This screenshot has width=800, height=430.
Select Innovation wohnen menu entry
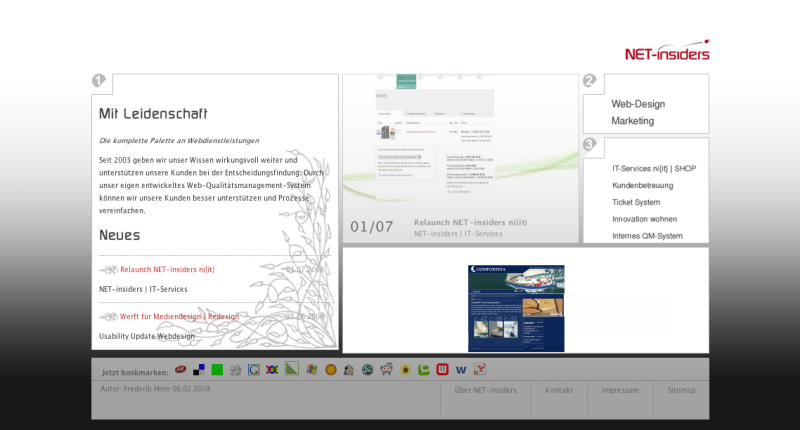[x=645, y=219]
